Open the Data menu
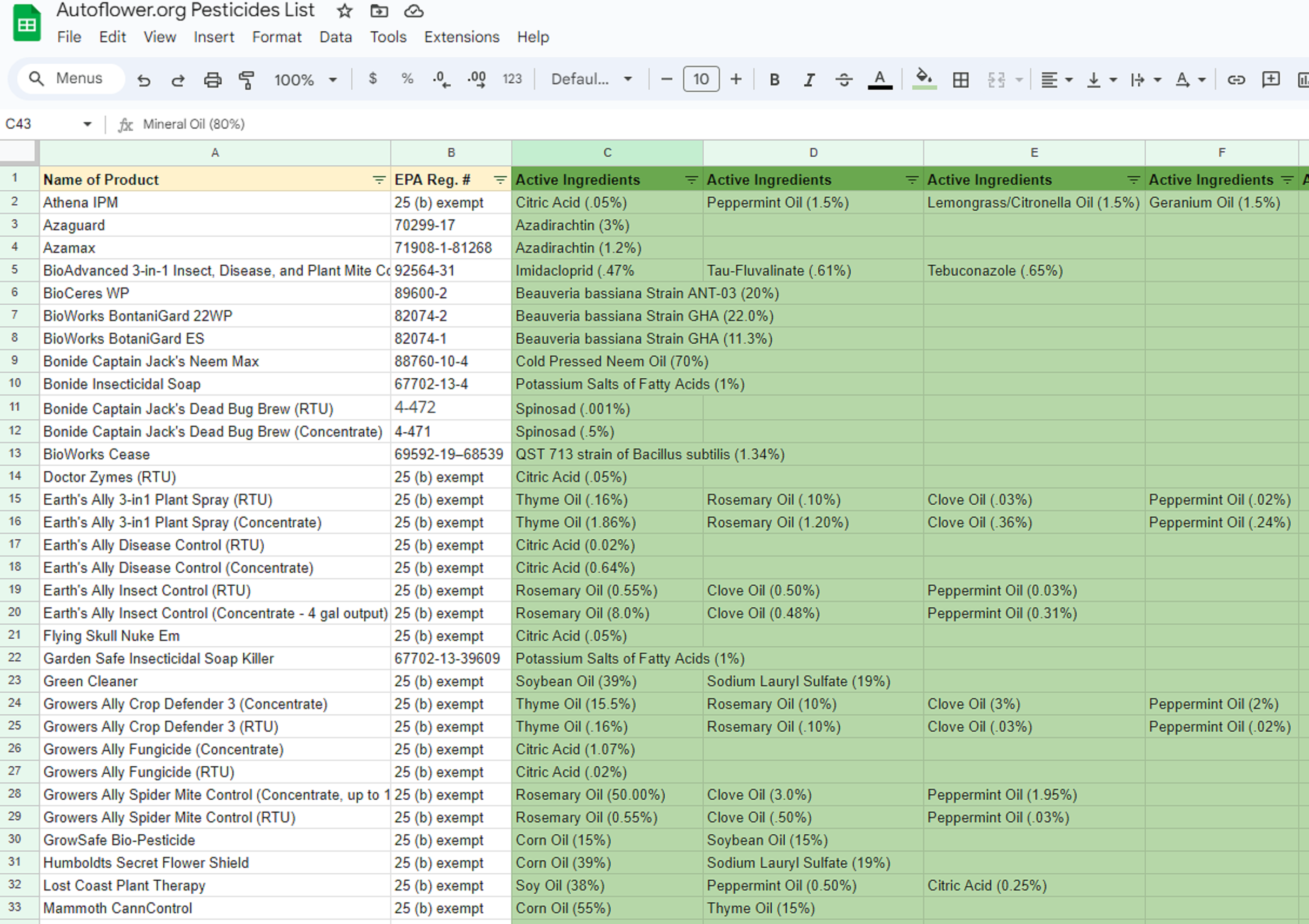This screenshot has height=924, width=1309. coord(335,37)
